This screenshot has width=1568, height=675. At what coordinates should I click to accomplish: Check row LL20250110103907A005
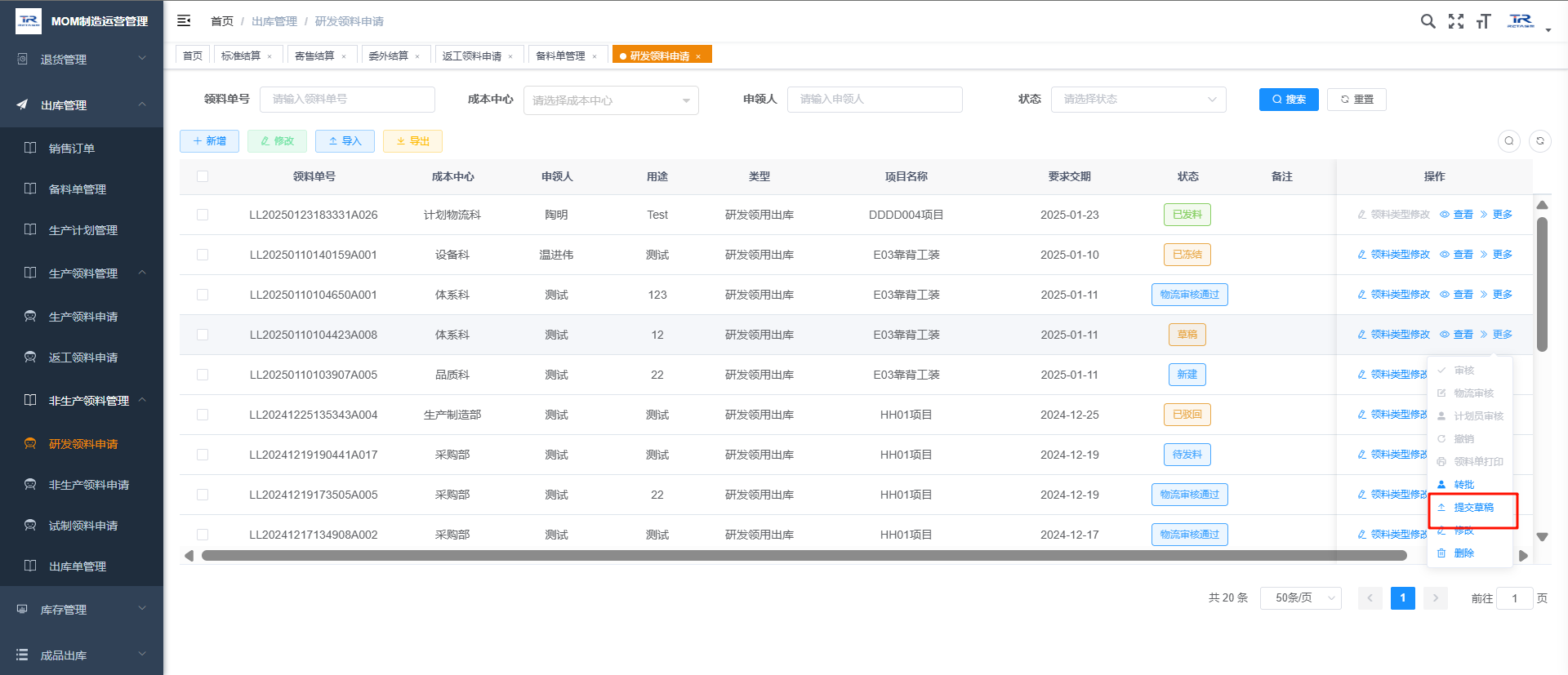pos(203,375)
